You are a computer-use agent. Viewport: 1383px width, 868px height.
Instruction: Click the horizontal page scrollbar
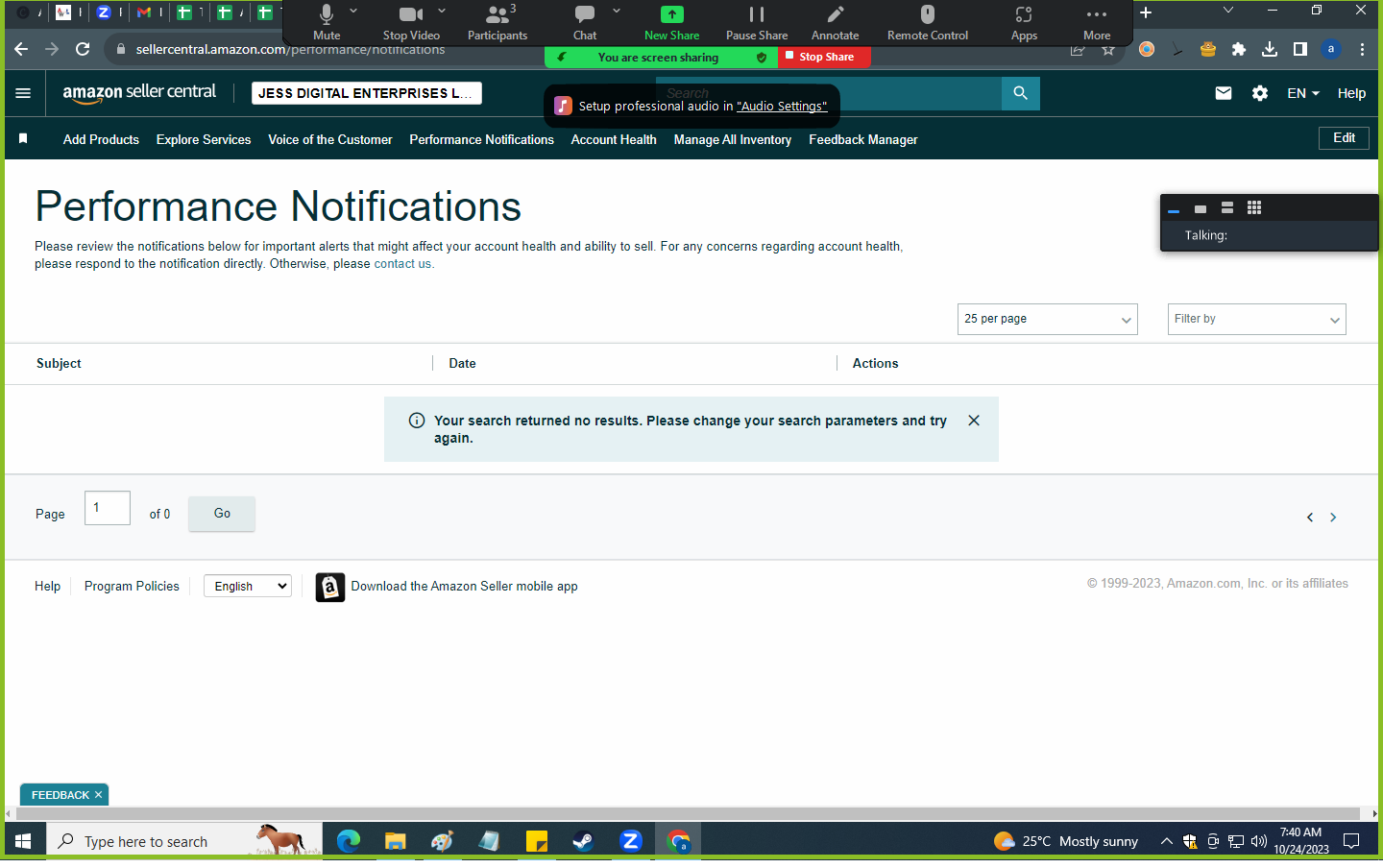pos(688,813)
